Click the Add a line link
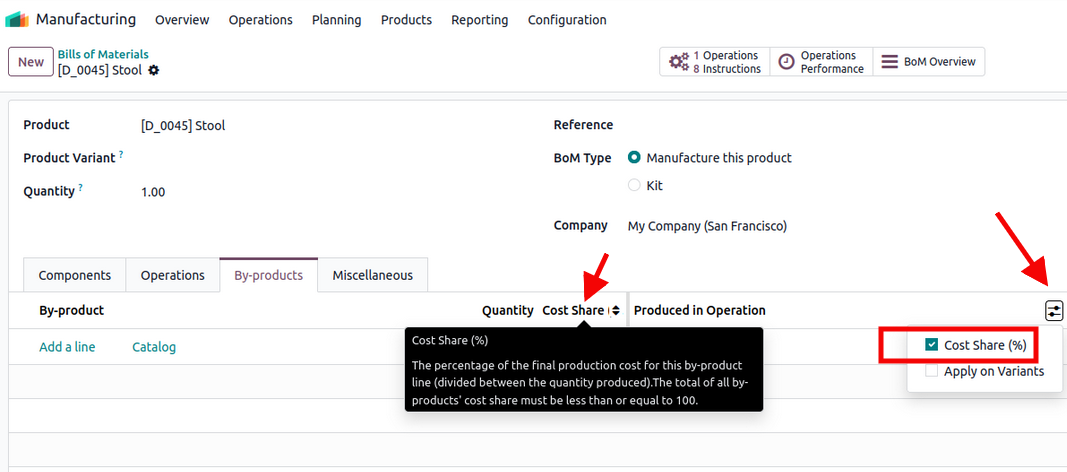Viewport: 1067px width, 472px height. 67,347
